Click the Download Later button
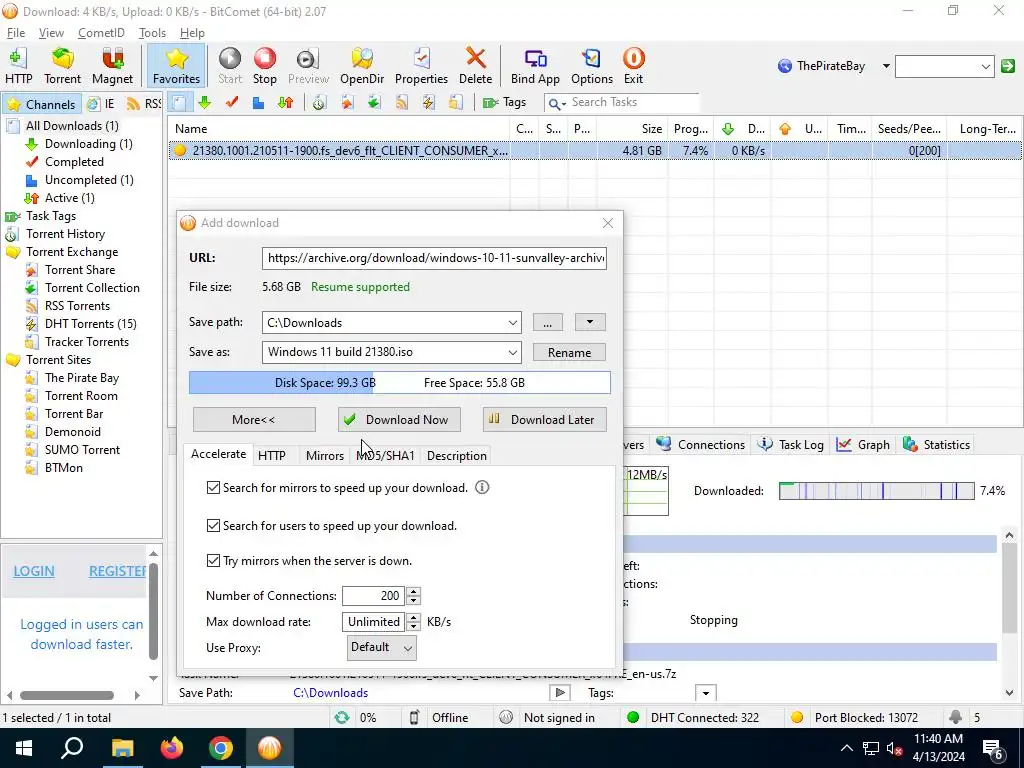The width and height of the screenshot is (1024, 768). (x=545, y=419)
